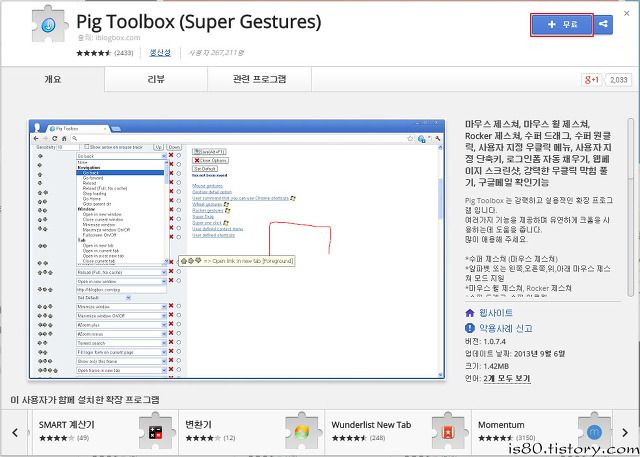This screenshot has height=457, width=640.
Task: Show next related extensions with right arrow
Action: 625,433
